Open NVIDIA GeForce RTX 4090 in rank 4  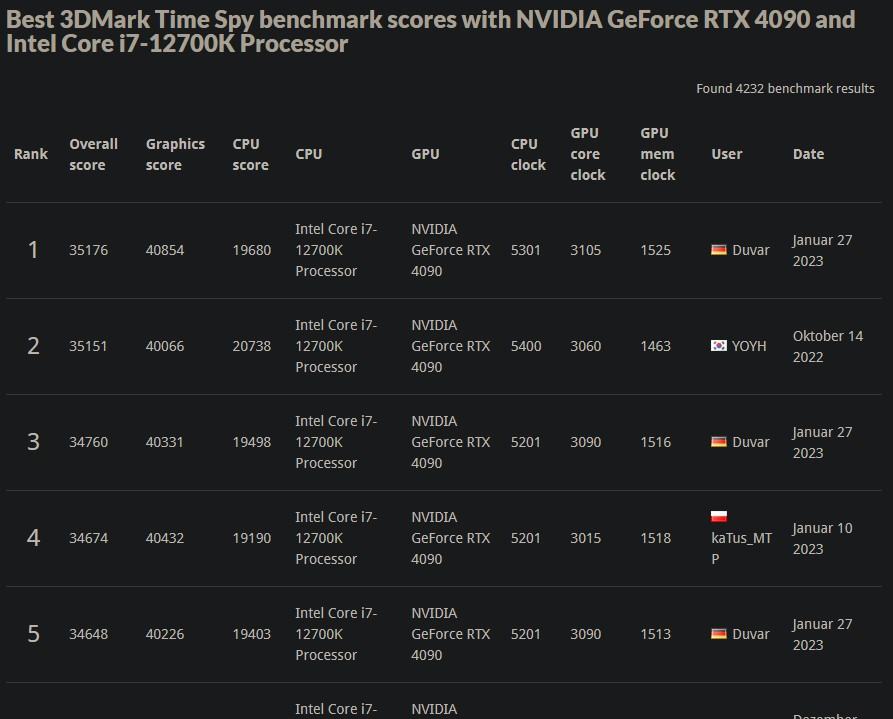coord(450,538)
